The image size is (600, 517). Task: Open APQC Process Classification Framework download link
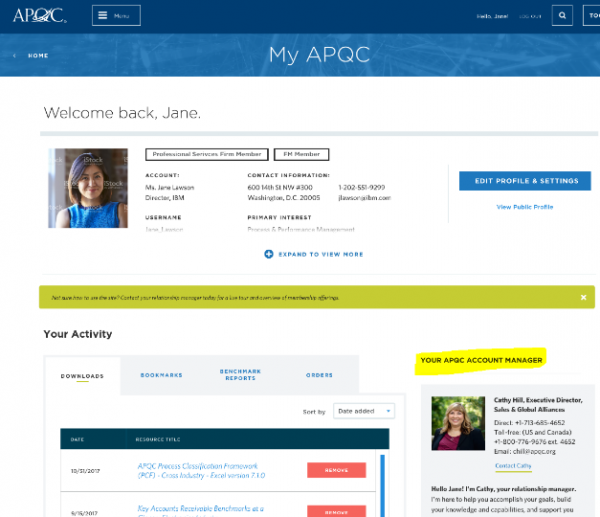coord(201,471)
